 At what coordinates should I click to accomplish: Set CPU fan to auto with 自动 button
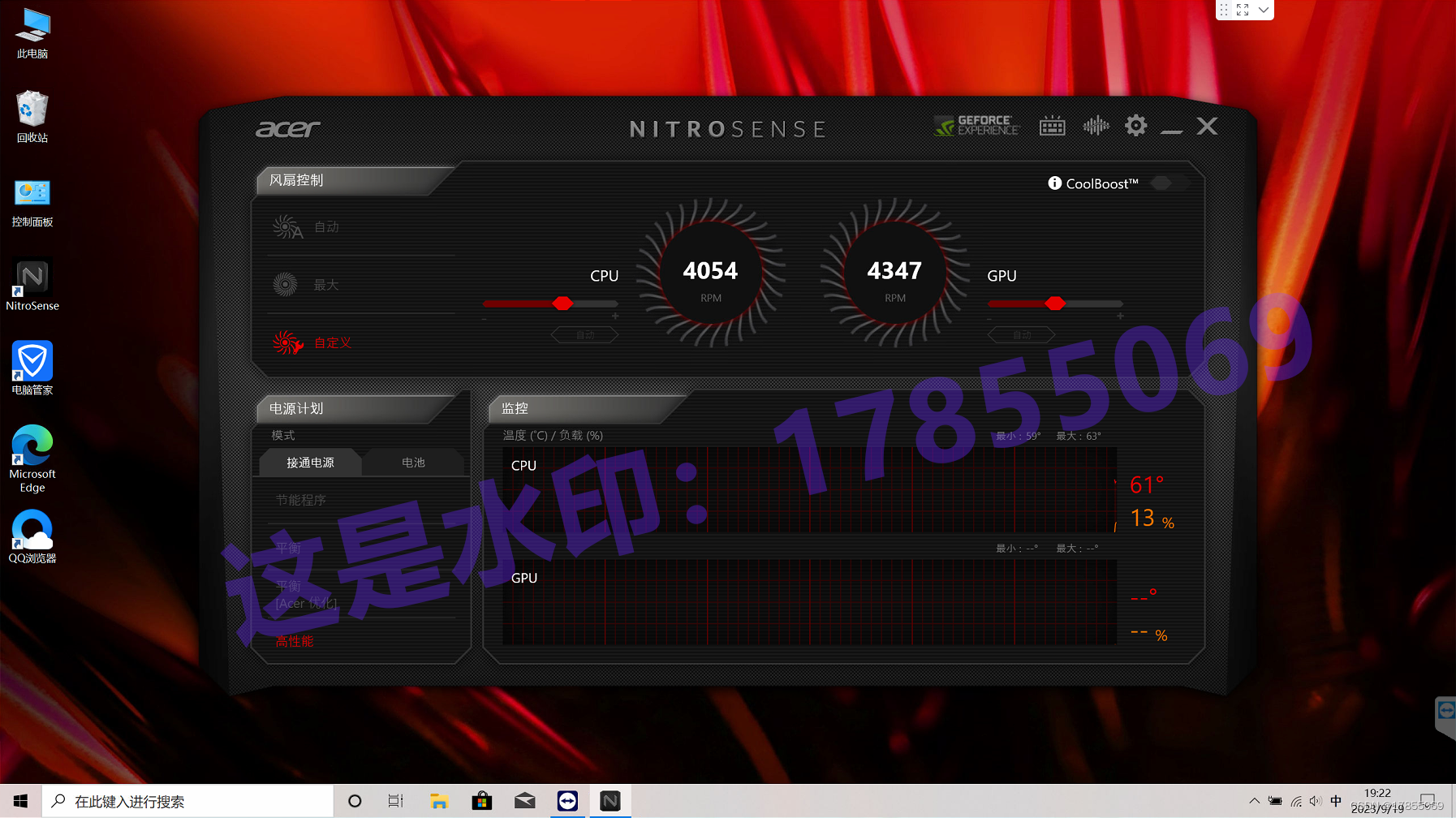pos(585,334)
